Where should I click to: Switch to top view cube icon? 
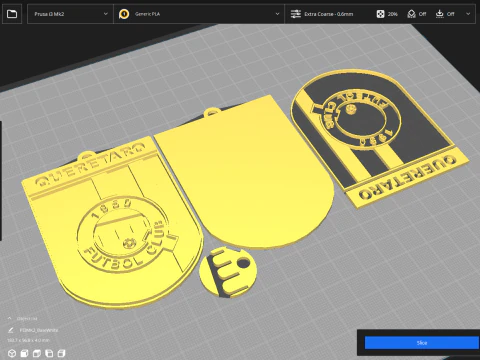[x=37, y=353]
